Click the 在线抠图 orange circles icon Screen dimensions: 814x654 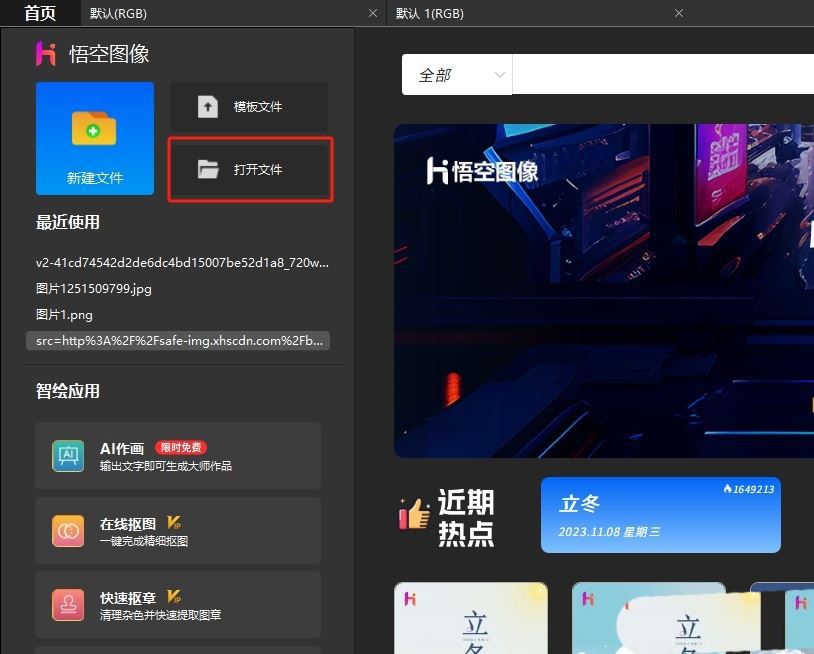(x=68, y=530)
